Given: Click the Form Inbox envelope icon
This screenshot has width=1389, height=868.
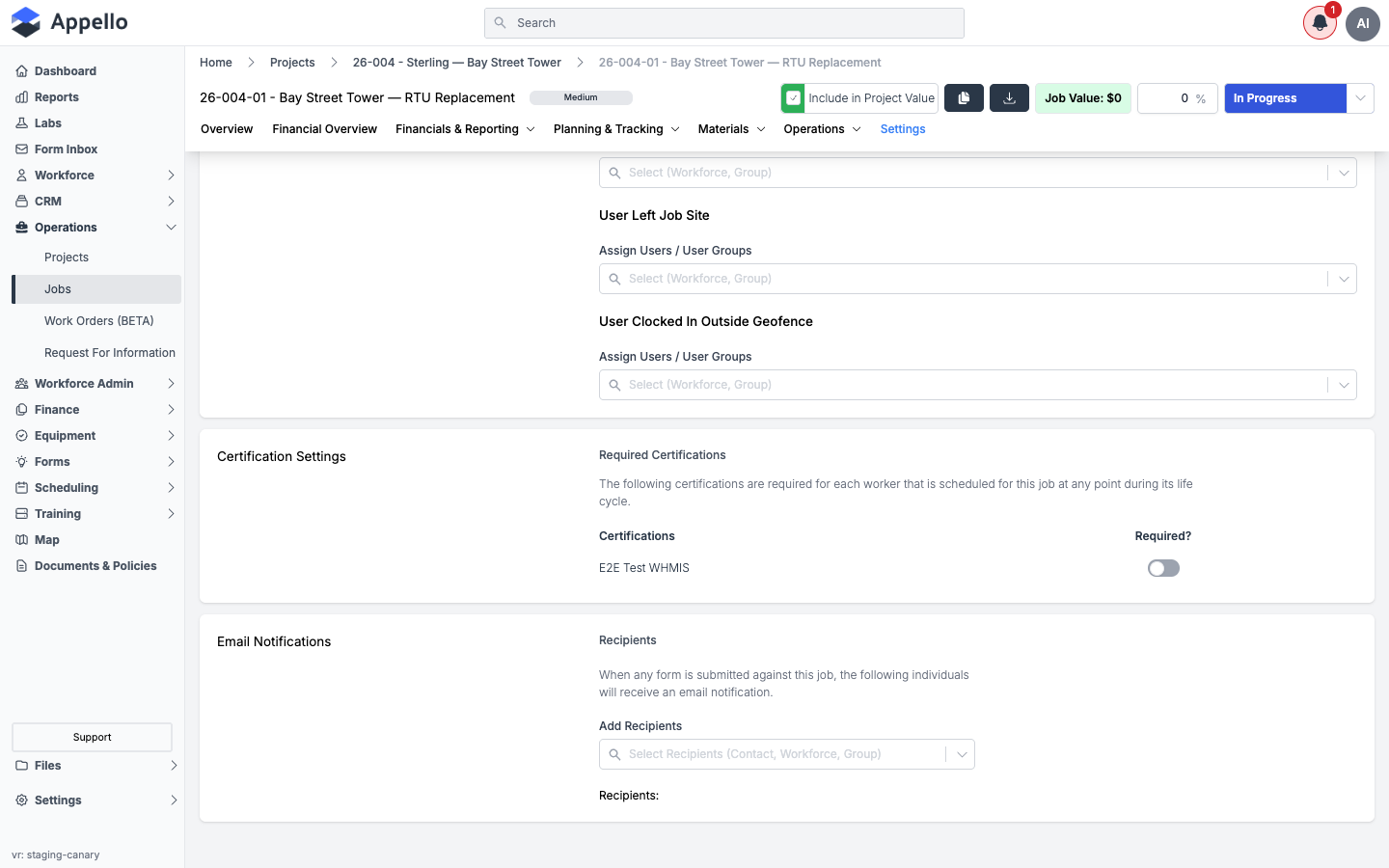Looking at the screenshot, I should click(21, 149).
